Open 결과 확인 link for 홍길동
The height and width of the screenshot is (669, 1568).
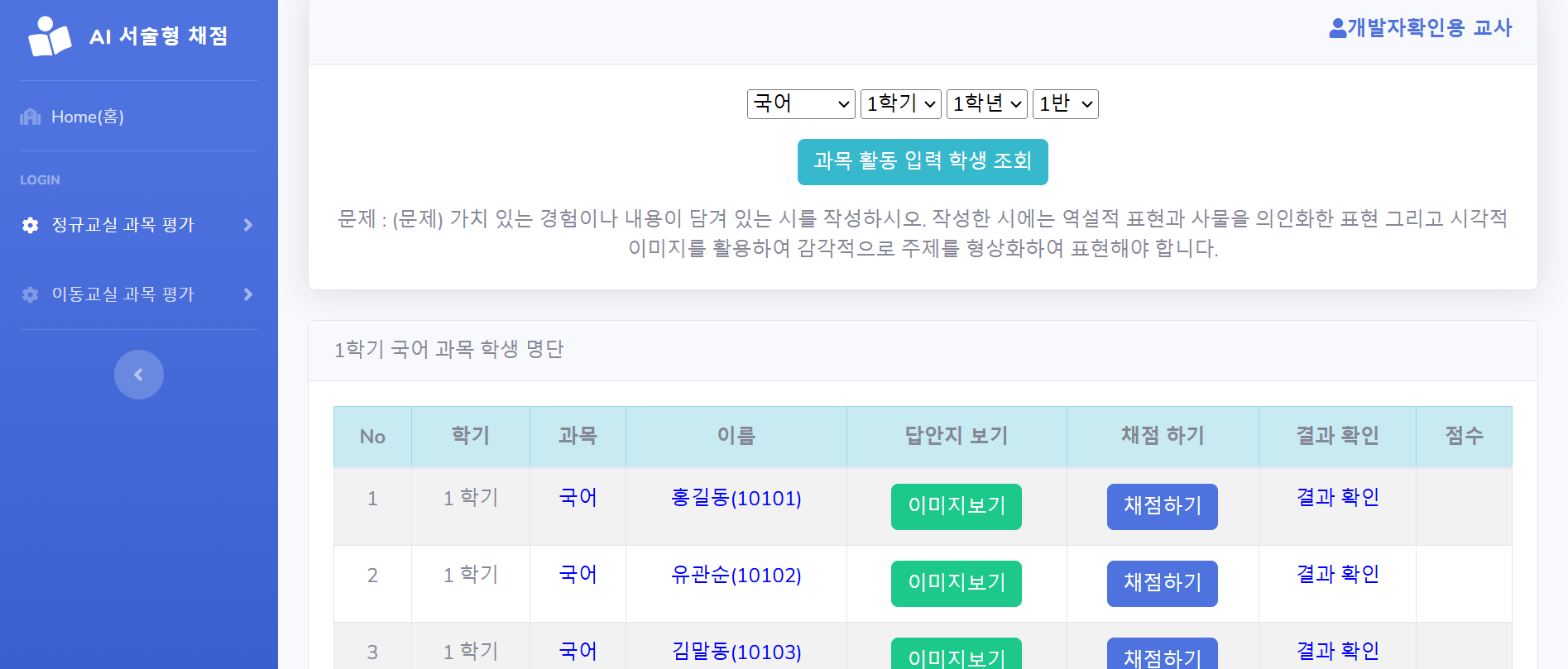1337,497
